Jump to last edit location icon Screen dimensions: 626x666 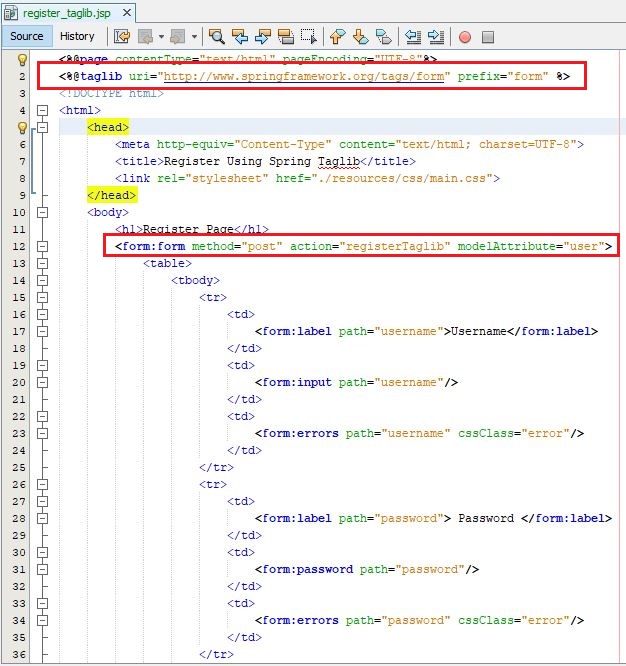coord(122,37)
